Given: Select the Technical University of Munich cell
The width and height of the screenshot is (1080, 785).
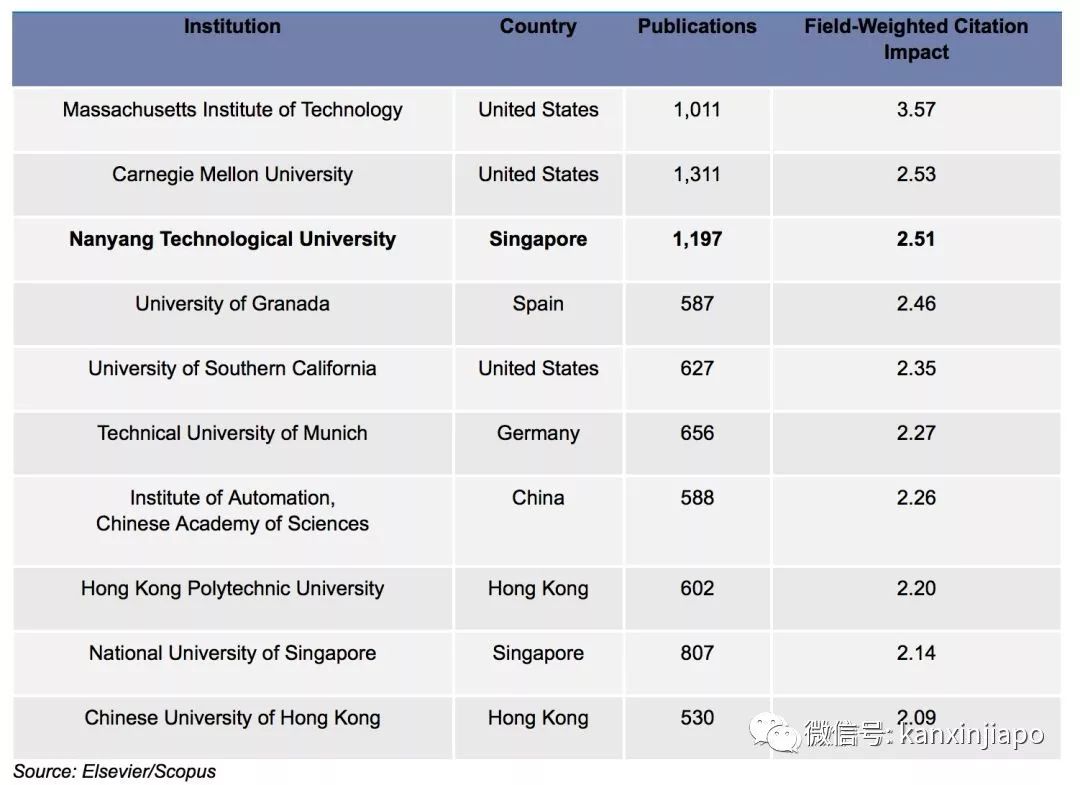Looking at the screenshot, I should pos(232,433).
